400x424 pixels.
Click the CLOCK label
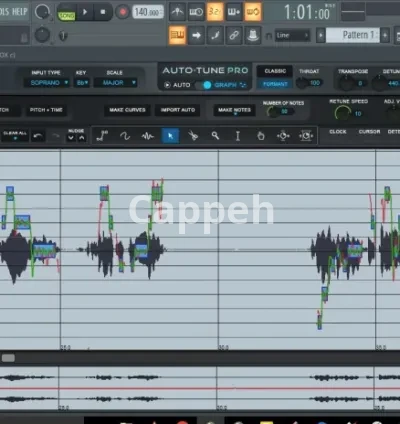coord(338,132)
